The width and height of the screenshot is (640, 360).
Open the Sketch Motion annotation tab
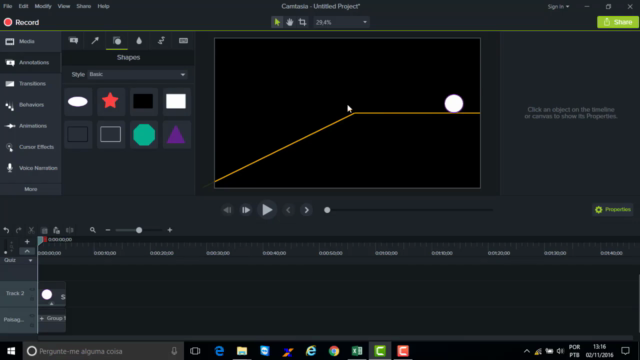coord(161,40)
